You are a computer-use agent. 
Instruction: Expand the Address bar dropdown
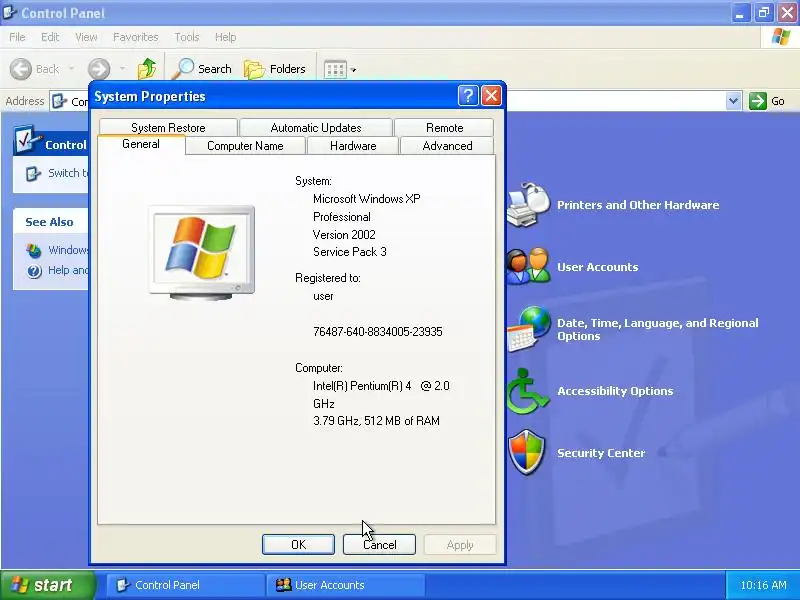pyautogui.click(x=733, y=101)
